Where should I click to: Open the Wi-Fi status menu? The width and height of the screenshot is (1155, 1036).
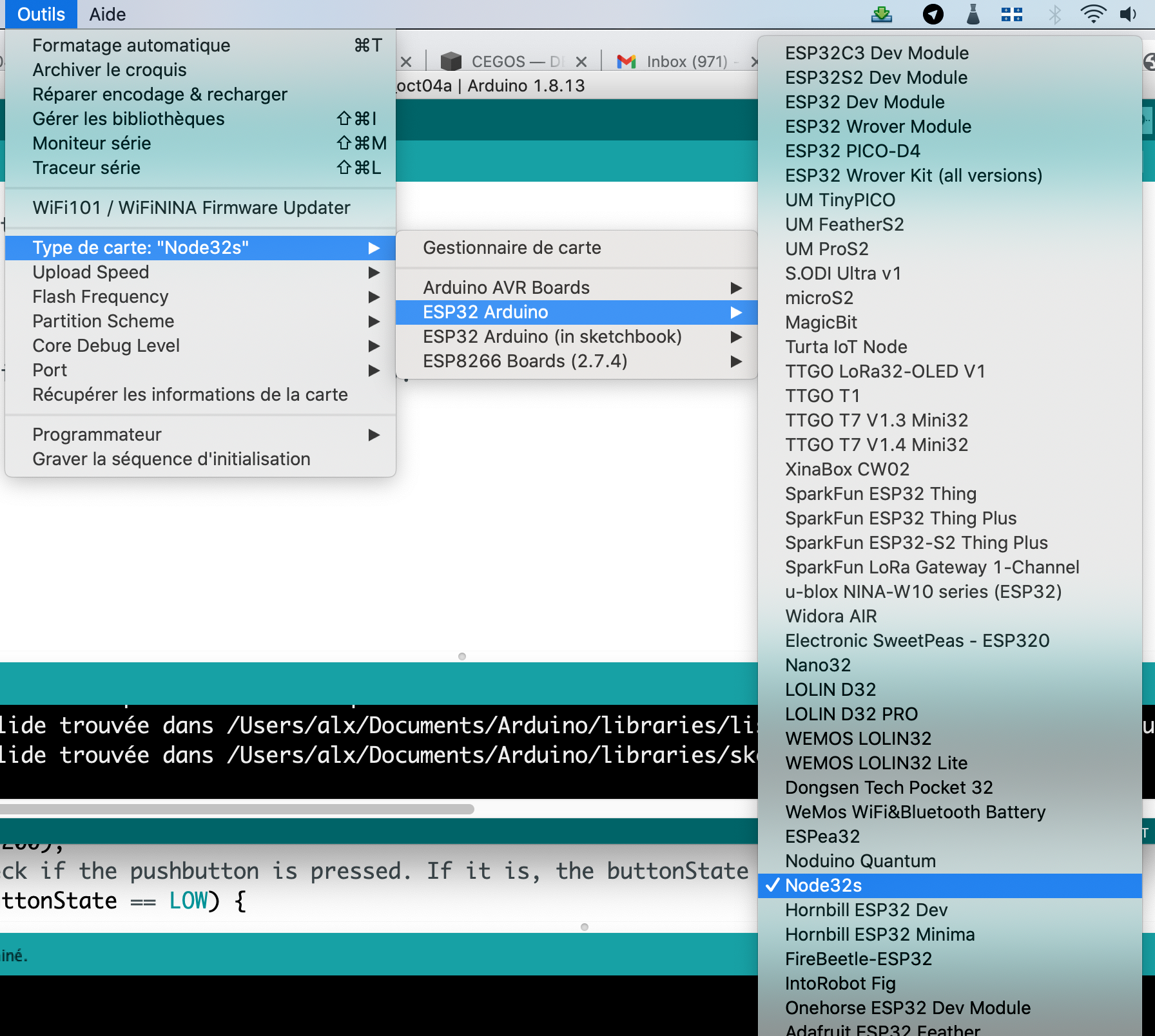(1092, 14)
